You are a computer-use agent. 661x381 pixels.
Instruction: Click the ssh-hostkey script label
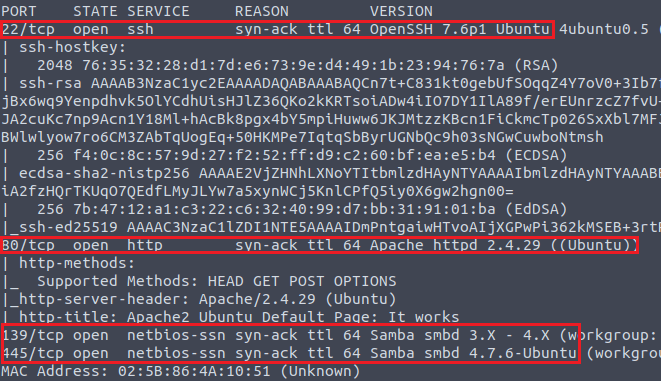pyautogui.click(x=73, y=47)
